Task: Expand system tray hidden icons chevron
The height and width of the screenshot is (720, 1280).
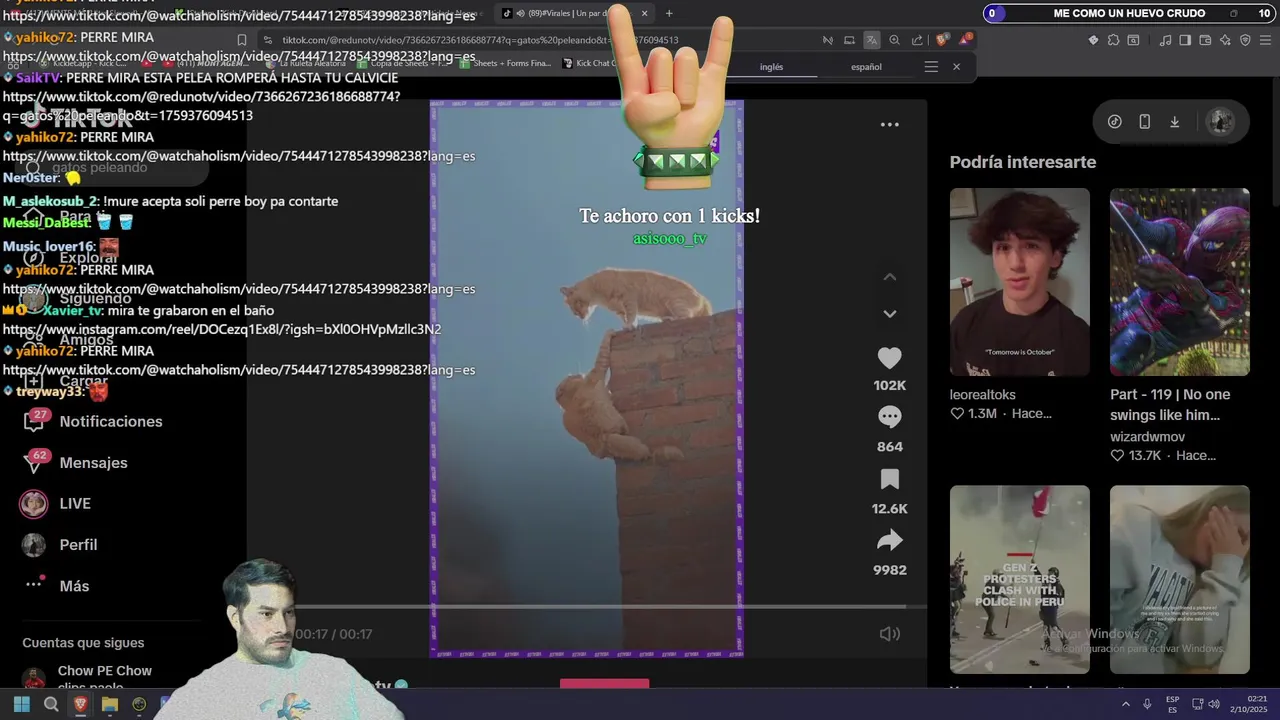Action: pyautogui.click(x=1126, y=705)
